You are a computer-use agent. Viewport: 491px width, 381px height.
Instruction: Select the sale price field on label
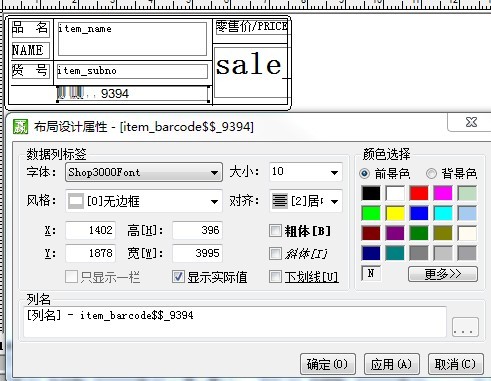[251, 72]
